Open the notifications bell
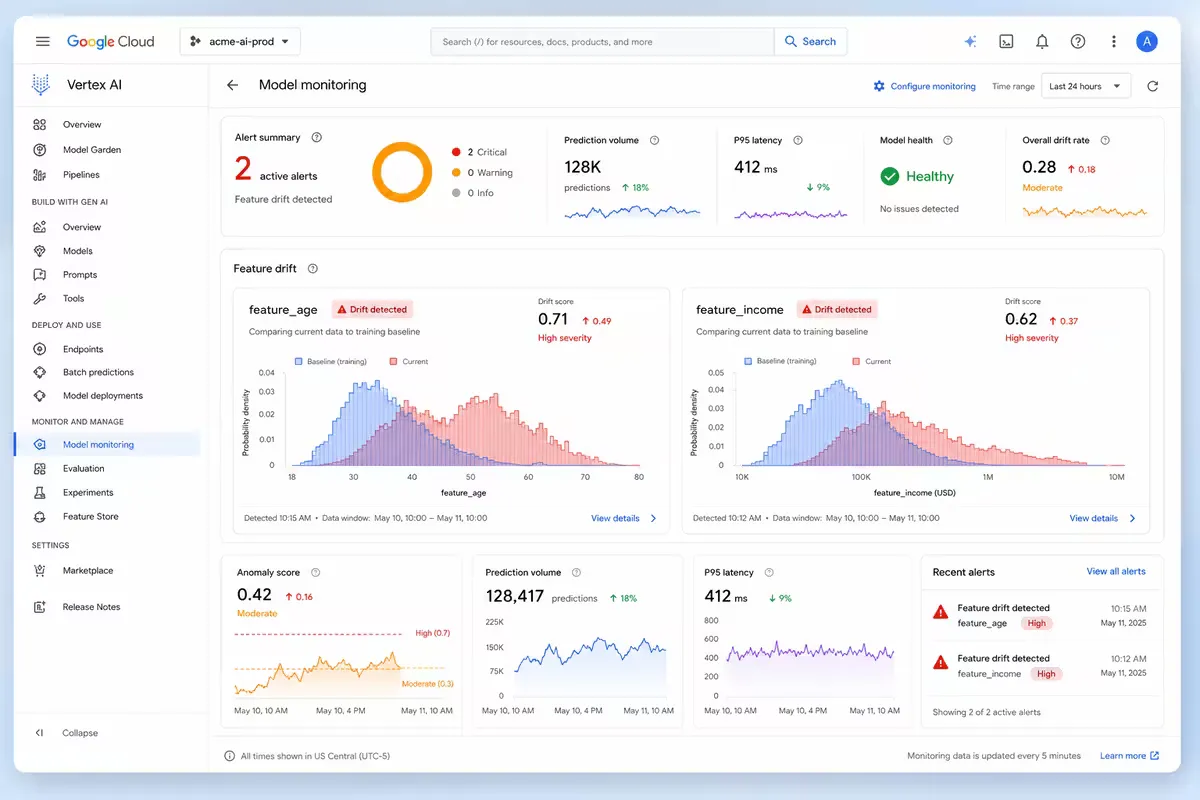Screen dimensions: 1200x800 [1042, 41]
